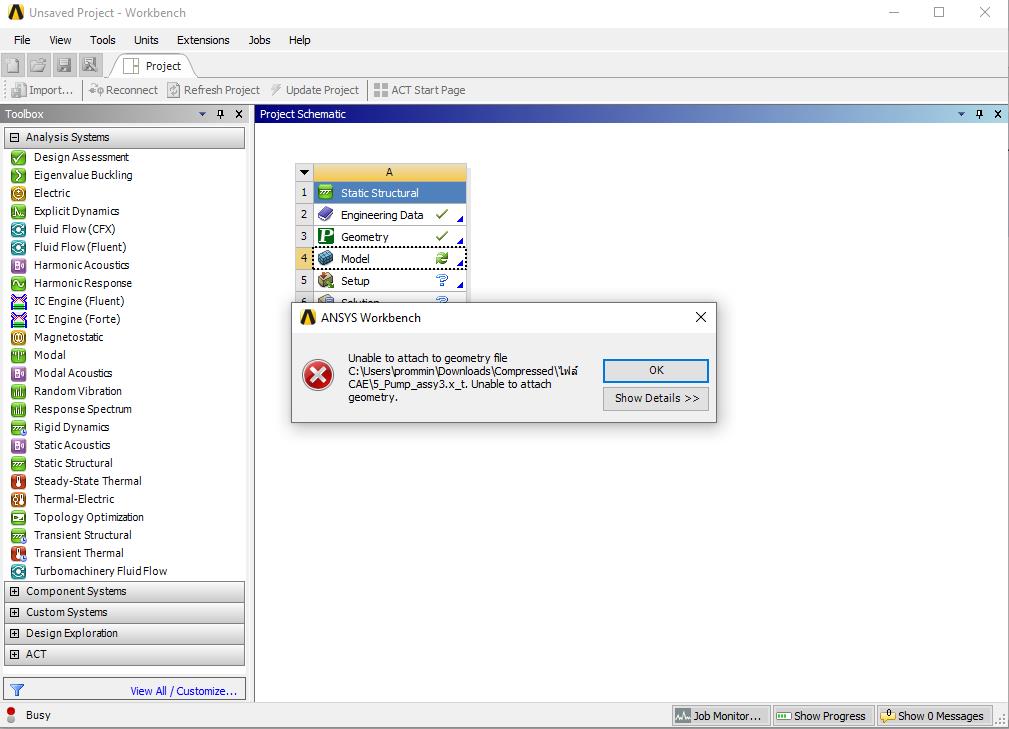Click the Topology Optimization icon
This screenshot has width=1009, height=729.
tap(19, 517)
